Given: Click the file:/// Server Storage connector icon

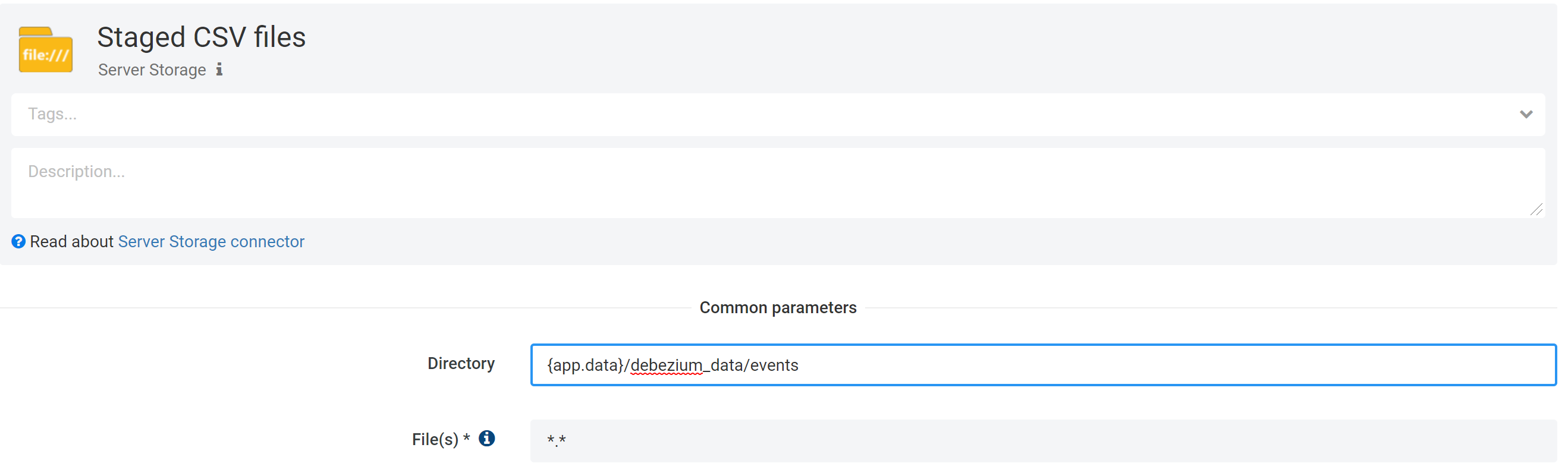Looking at the screenshot, I should tap(45, 50).
